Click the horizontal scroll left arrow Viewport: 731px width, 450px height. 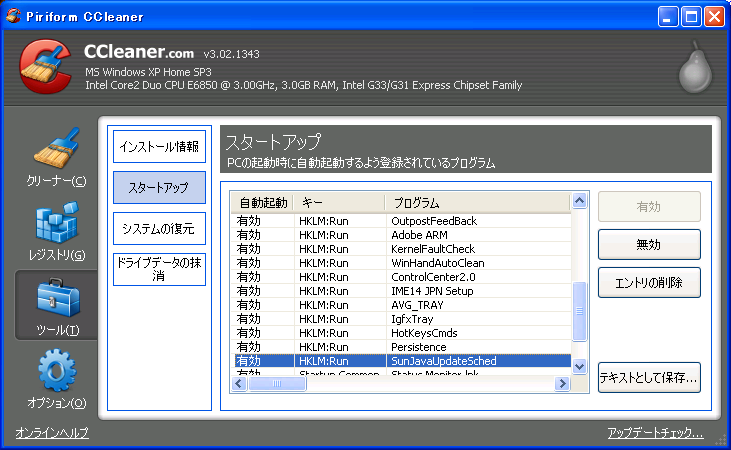pos(239,384)
